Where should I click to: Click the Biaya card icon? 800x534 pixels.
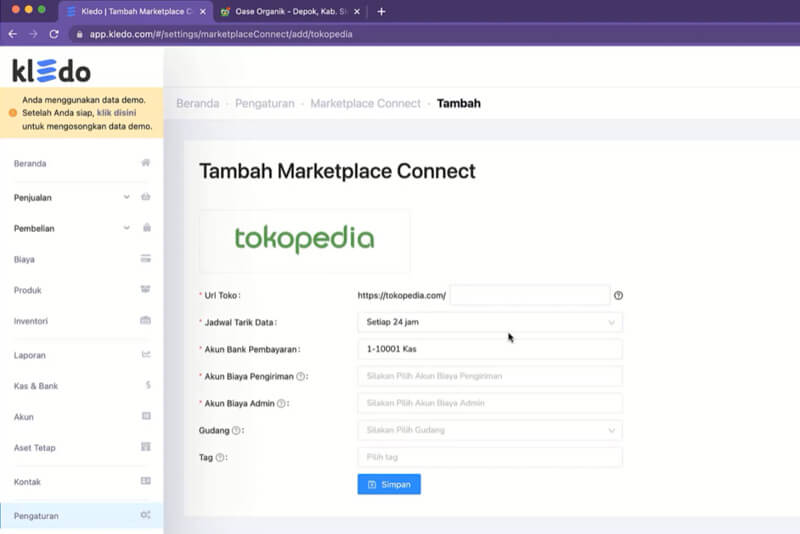(145, 259)
